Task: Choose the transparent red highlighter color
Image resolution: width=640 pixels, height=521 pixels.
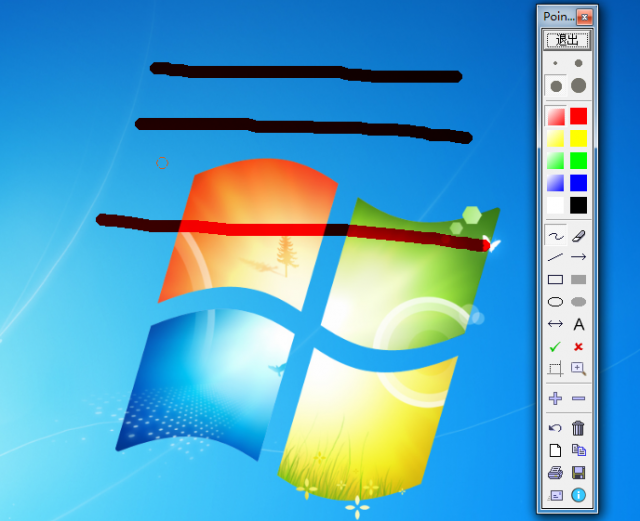Action: (556, 116)
